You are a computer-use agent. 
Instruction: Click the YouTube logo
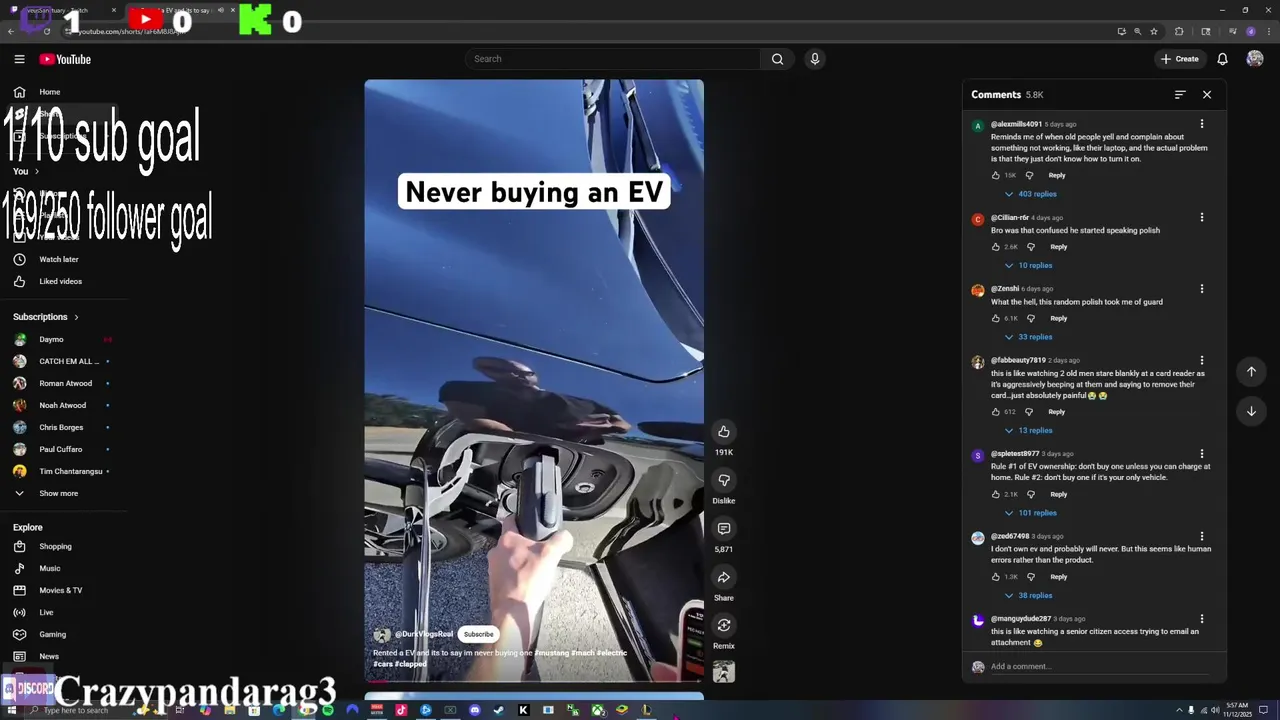[65, 59]
